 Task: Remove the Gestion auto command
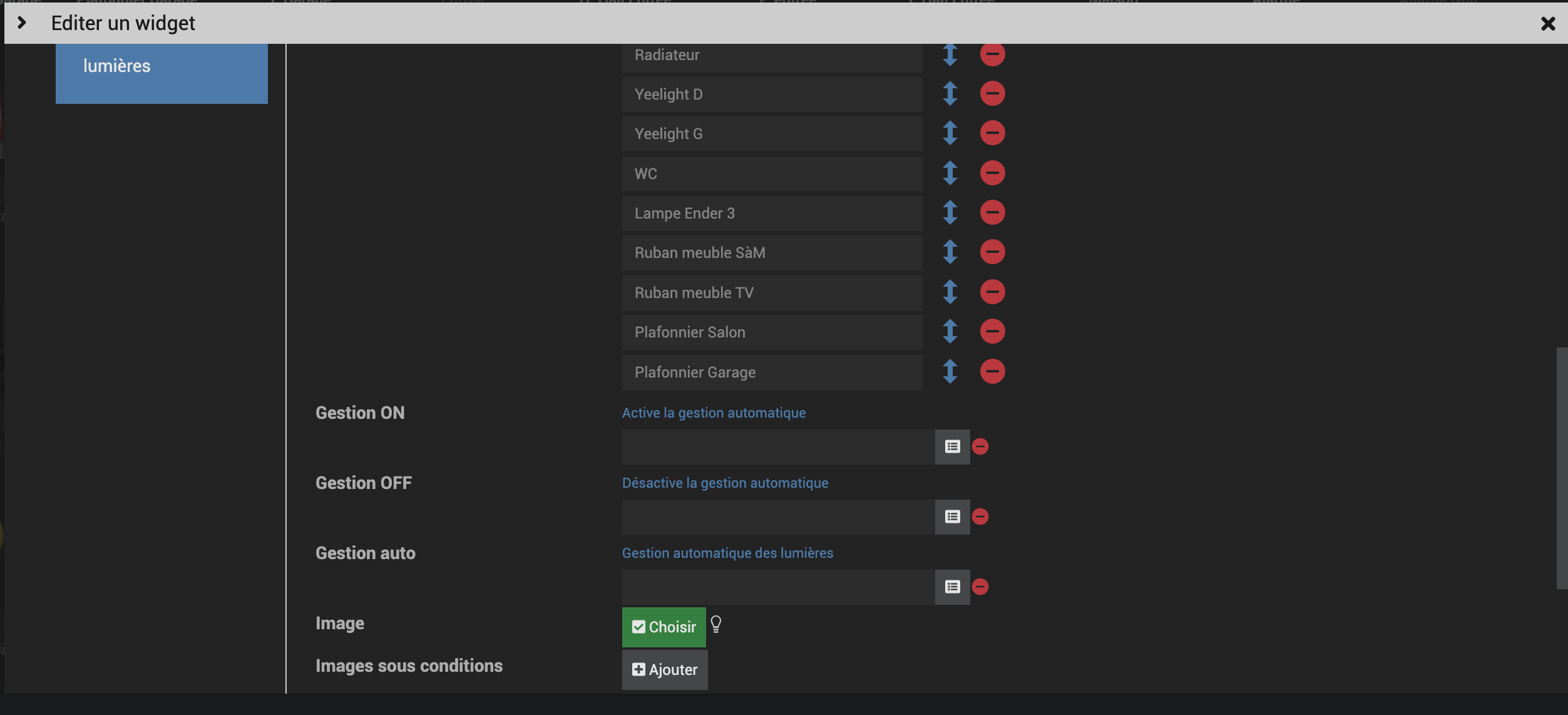click(x=980, y=587)
